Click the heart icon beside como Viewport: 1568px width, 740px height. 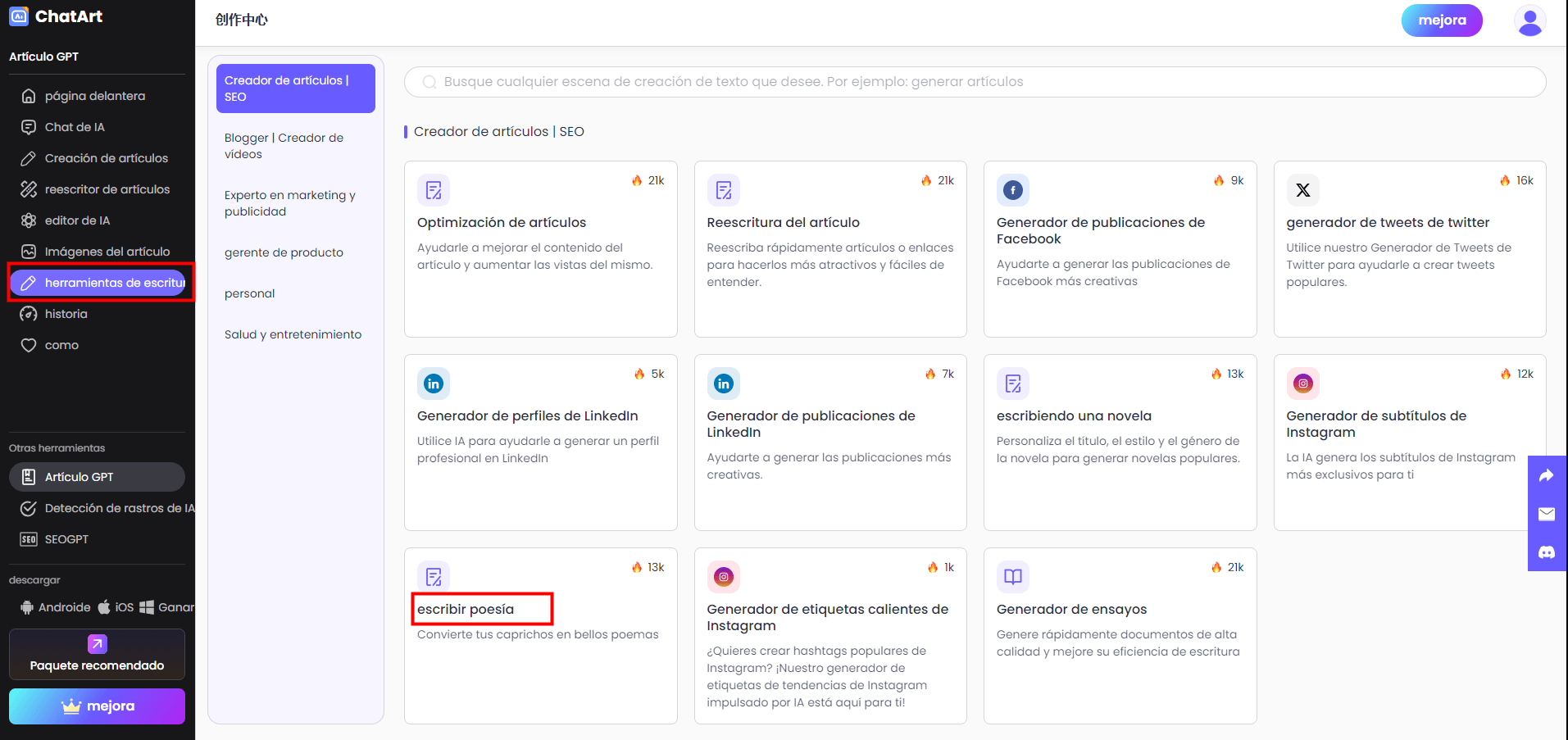tap(29, 345)
